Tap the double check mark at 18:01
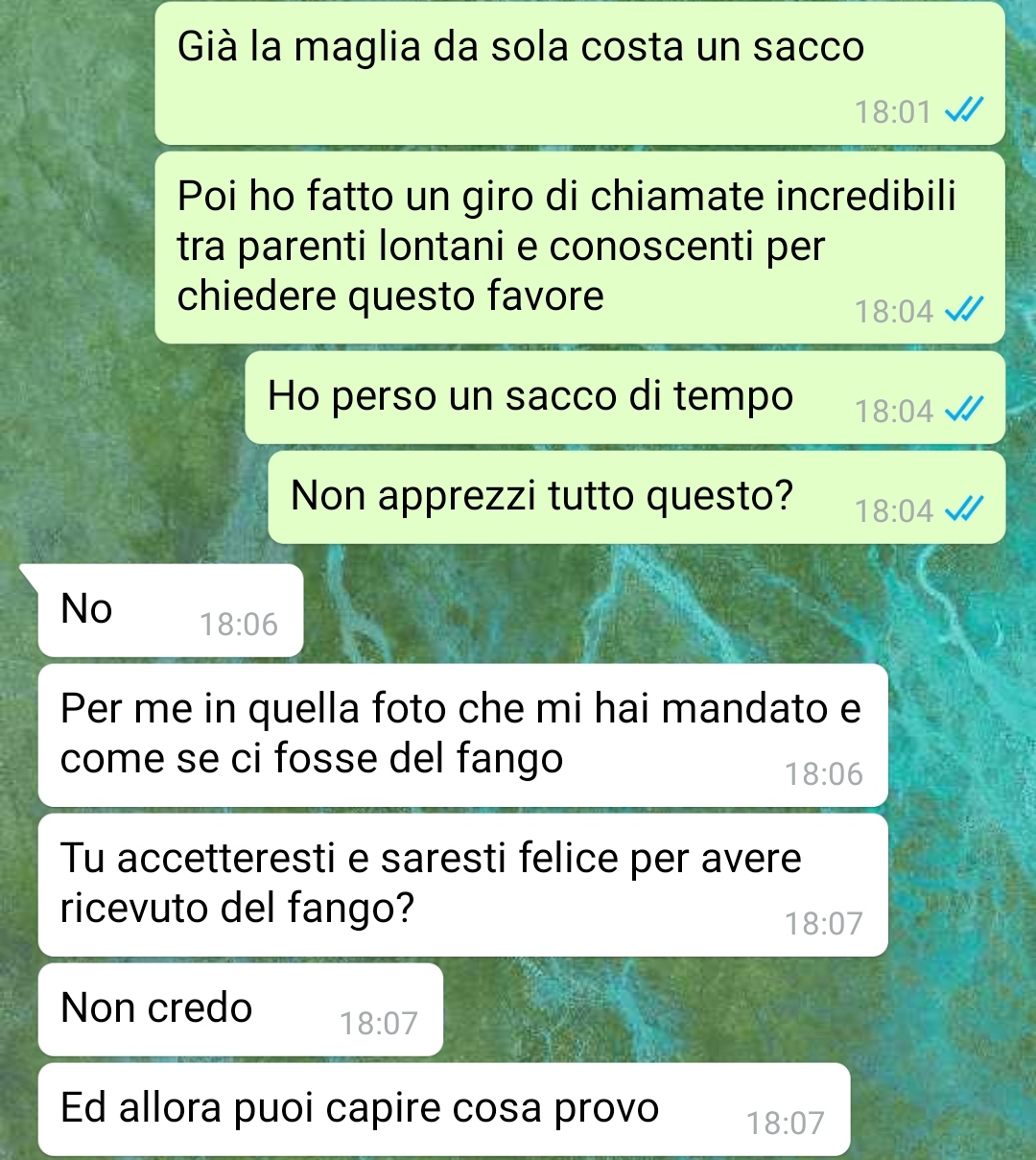The height and width of the screenshot is (1160, 1036). point(963,112)
